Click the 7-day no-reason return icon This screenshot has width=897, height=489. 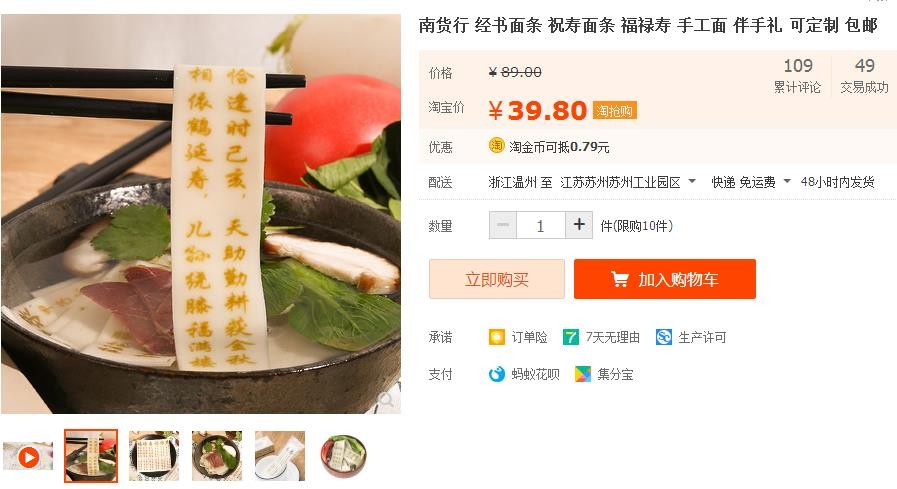click(570, 337)
